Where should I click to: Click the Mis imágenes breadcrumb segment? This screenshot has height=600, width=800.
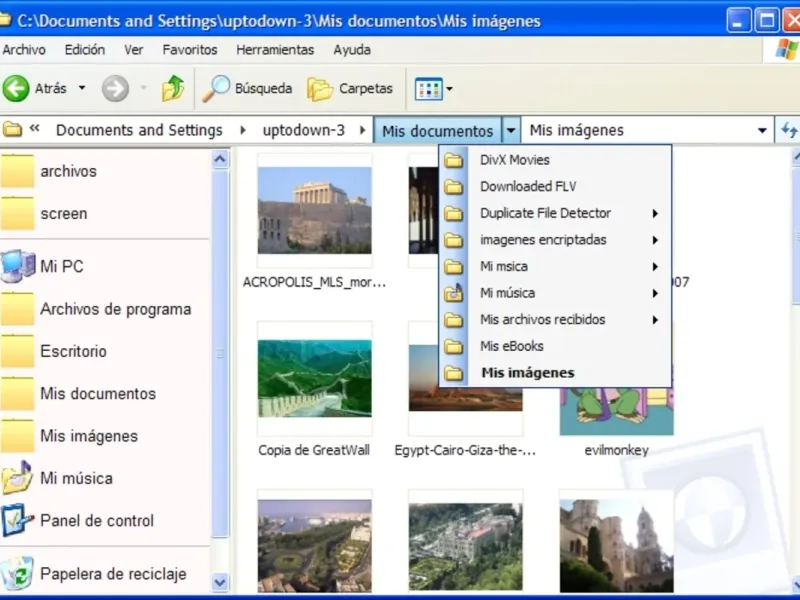pyautogui.click(x=577, y=130)
